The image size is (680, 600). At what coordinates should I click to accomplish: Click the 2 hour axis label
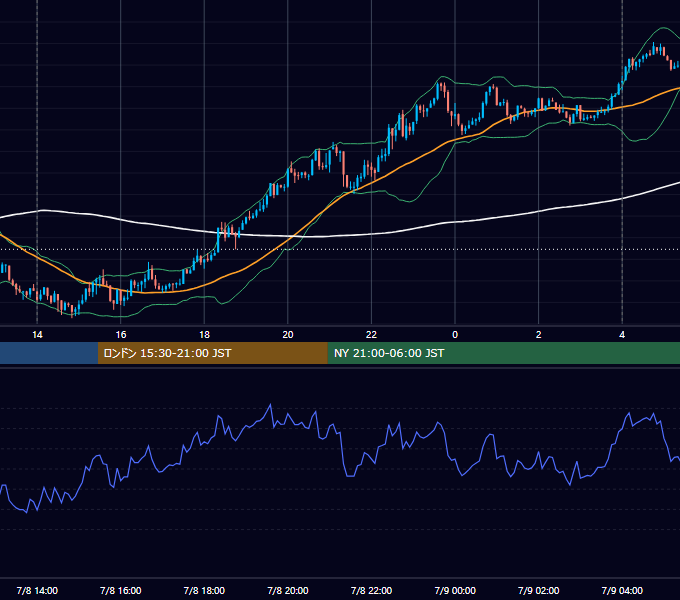(539, 335)
